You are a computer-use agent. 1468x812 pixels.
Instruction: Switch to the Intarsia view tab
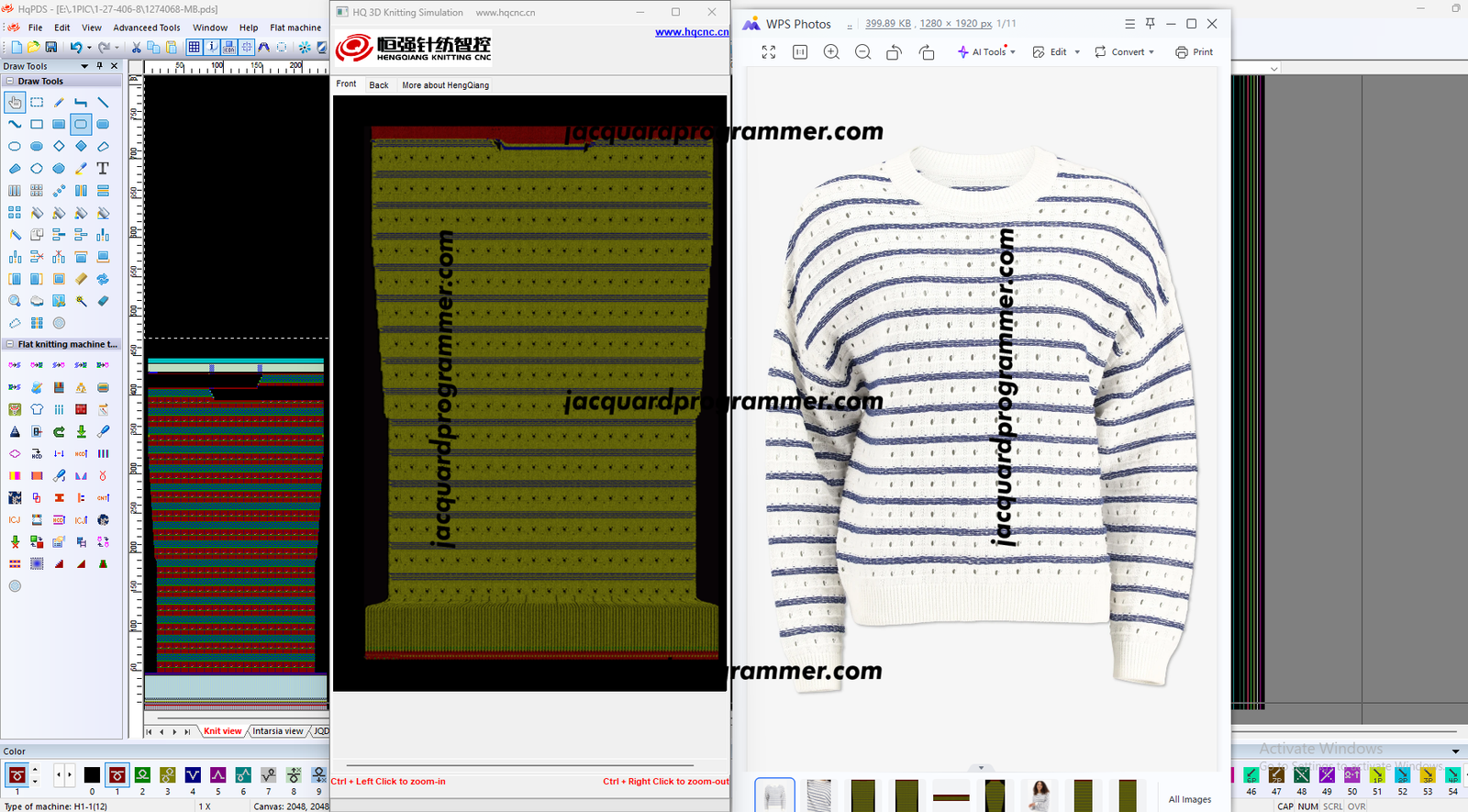pos(277,731)
